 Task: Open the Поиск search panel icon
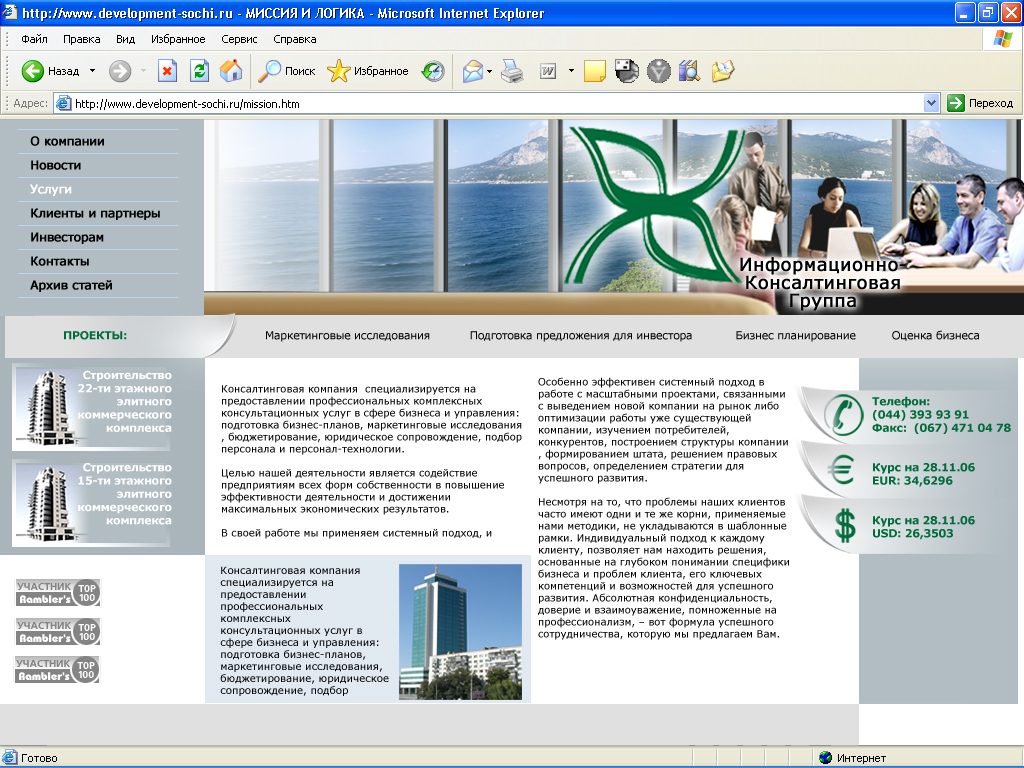(271, 71)
